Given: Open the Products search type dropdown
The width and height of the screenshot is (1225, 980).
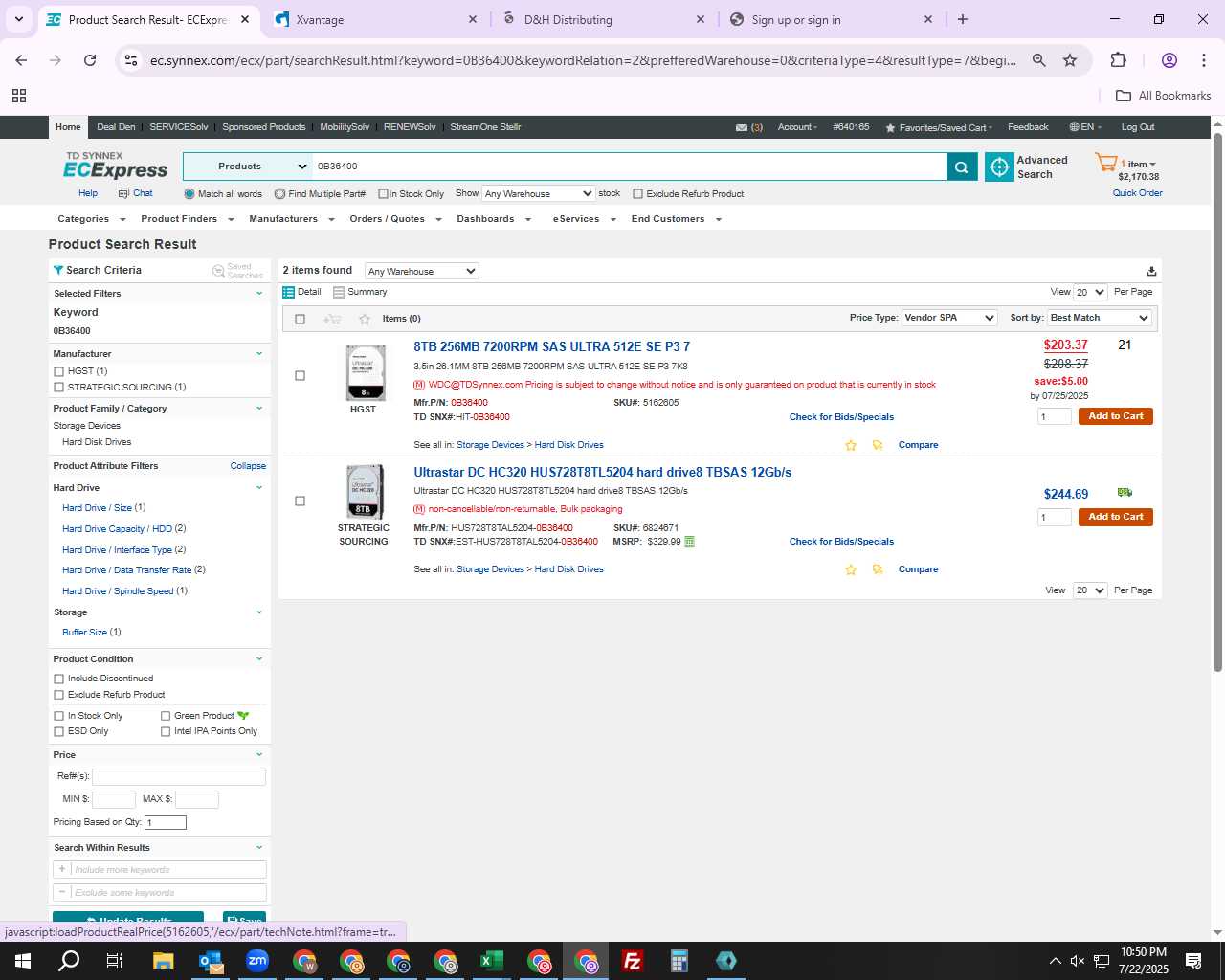Looking at the screenshot, I should coord(248,167).
